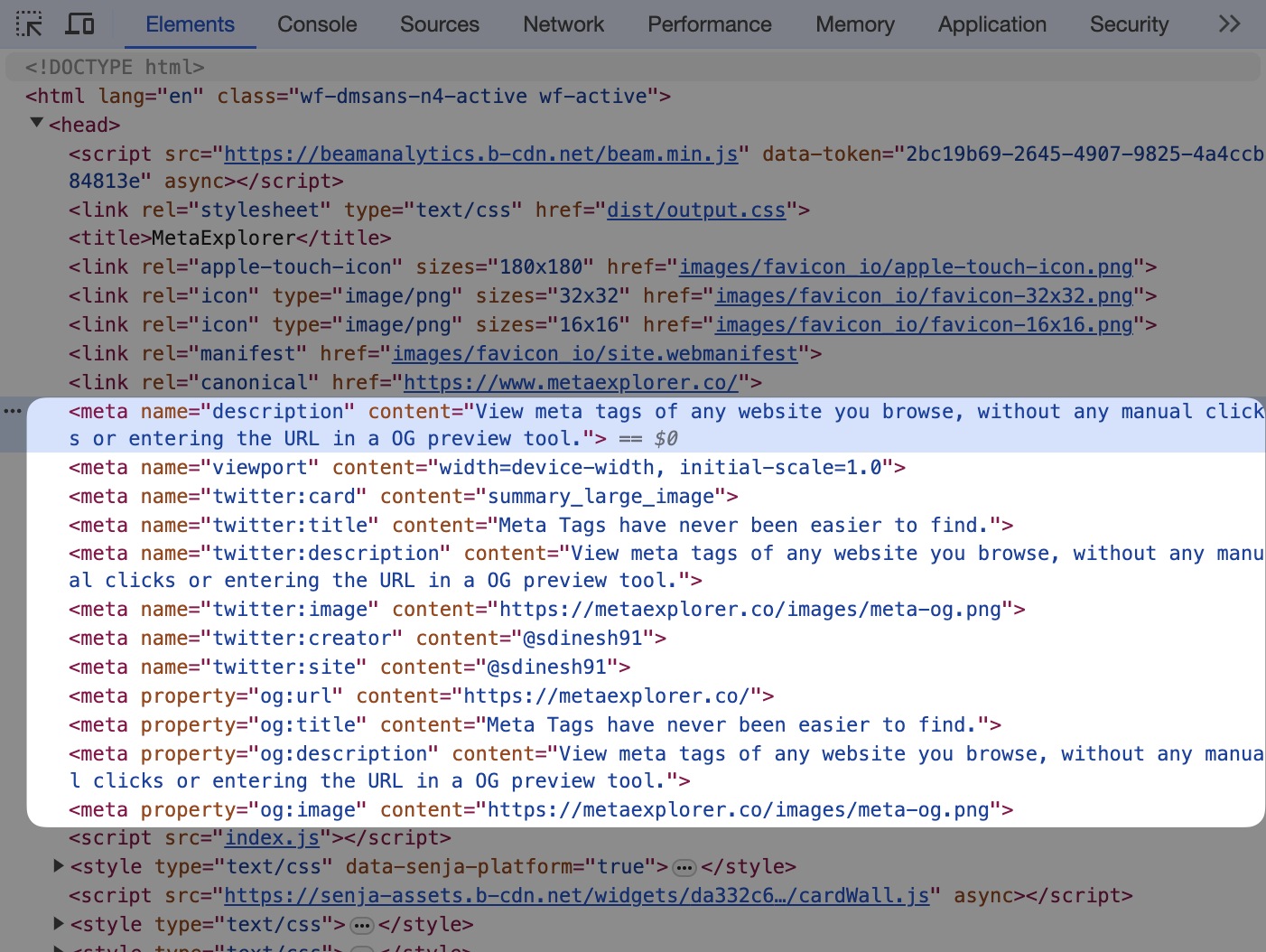Screen dimensions: 1266x952
Task: Select the og:image meta node
Action: 541,810
